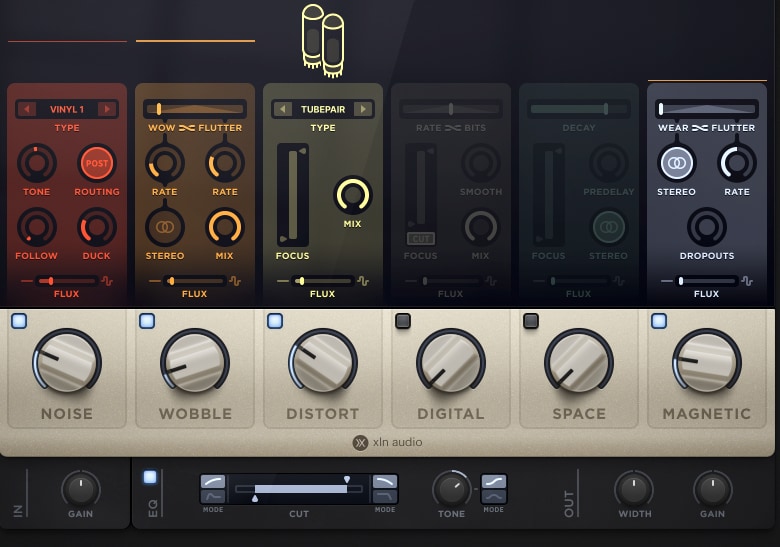Click the Noise Flux waveform icon
780x547 pixels.
pyautogui.click(x=106, y=281)
